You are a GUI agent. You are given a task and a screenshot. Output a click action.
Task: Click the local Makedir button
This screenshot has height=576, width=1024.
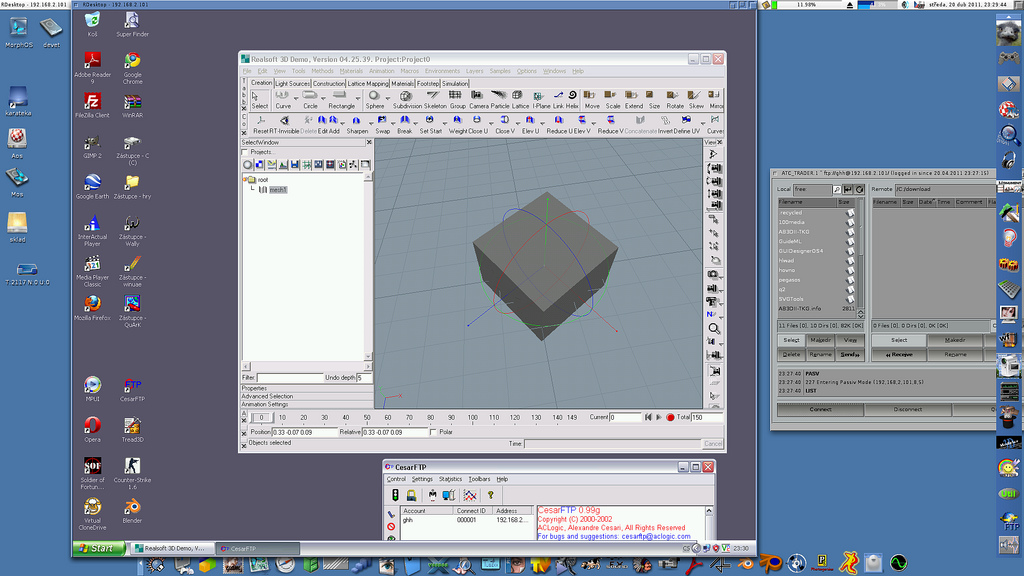point(820,340)
